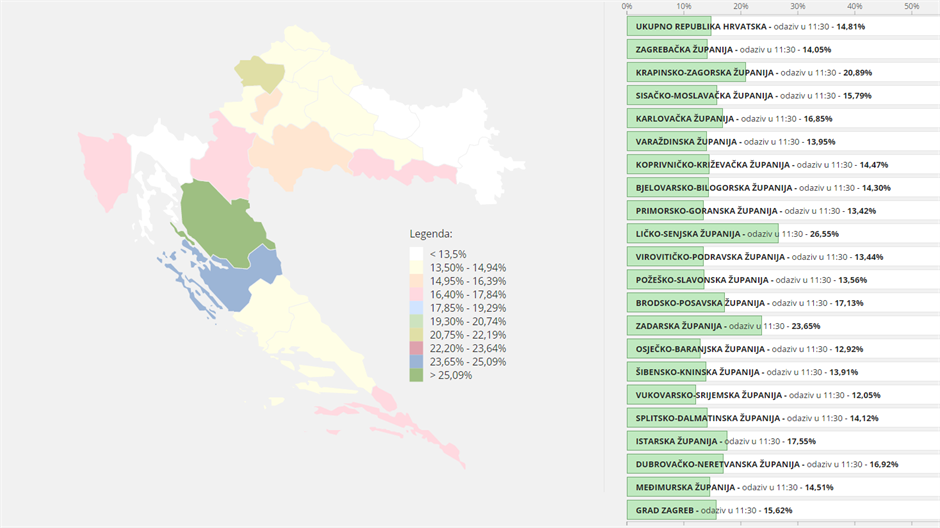Select olive Krapinsko-zagorska region on map
The image size is (940, 528).
(x=258, y=75)
